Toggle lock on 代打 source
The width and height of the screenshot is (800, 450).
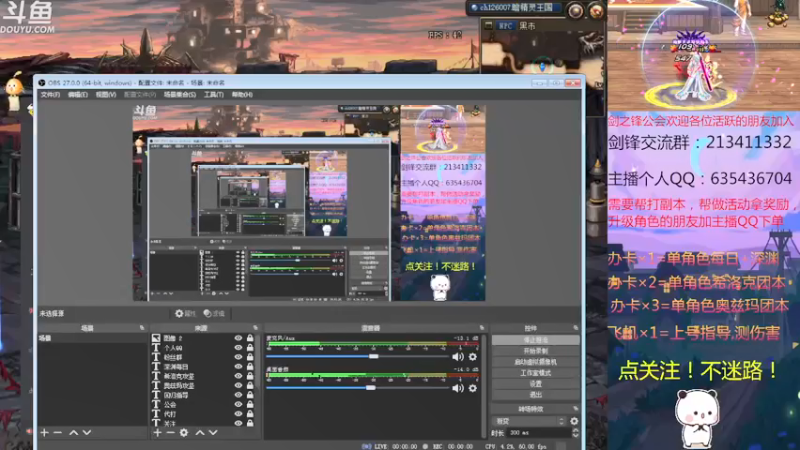(x=250, y=414)
